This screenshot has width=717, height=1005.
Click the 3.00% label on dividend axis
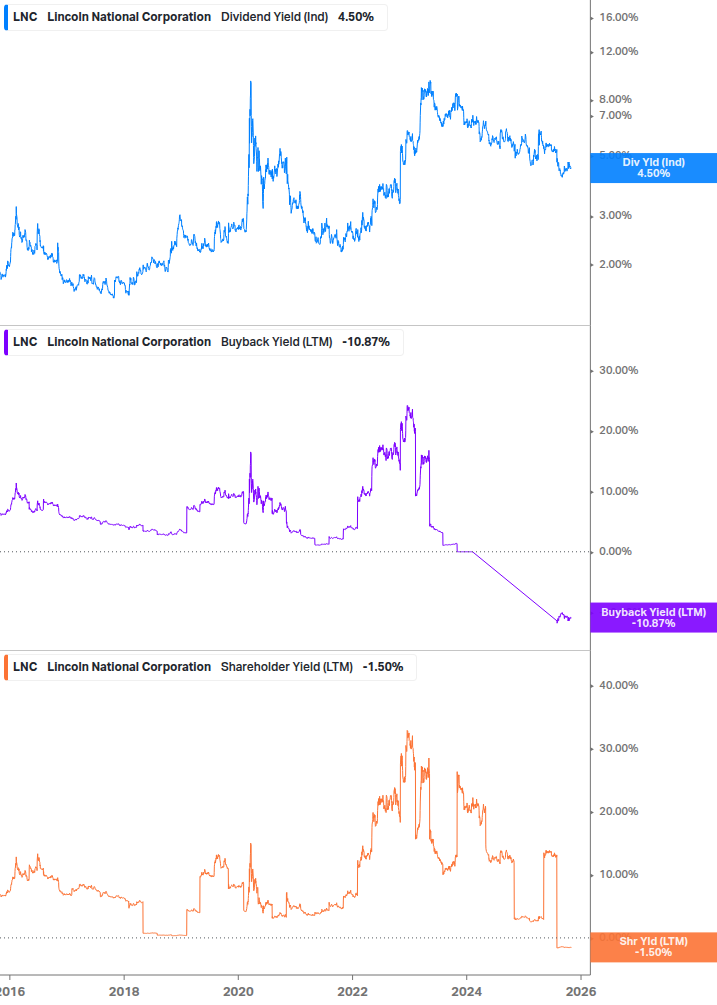point(615,215)
